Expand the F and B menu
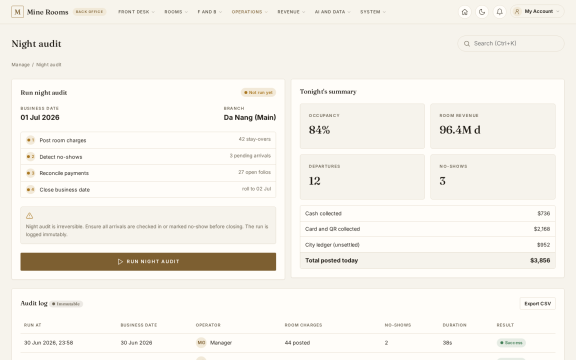The height and width of the screenshot is (360, 576). click(x=210, y=12)
